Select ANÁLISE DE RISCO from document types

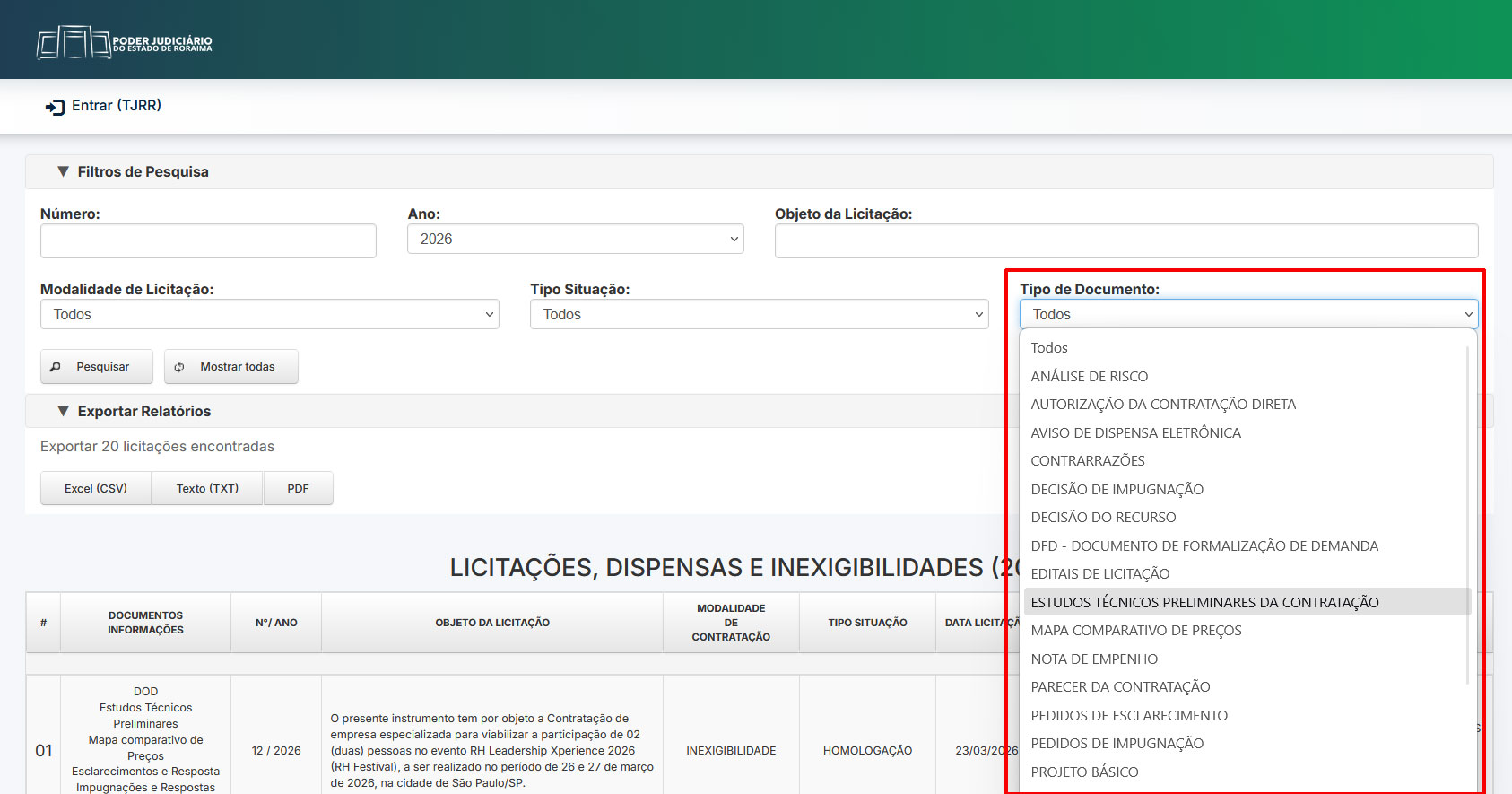1089,377
